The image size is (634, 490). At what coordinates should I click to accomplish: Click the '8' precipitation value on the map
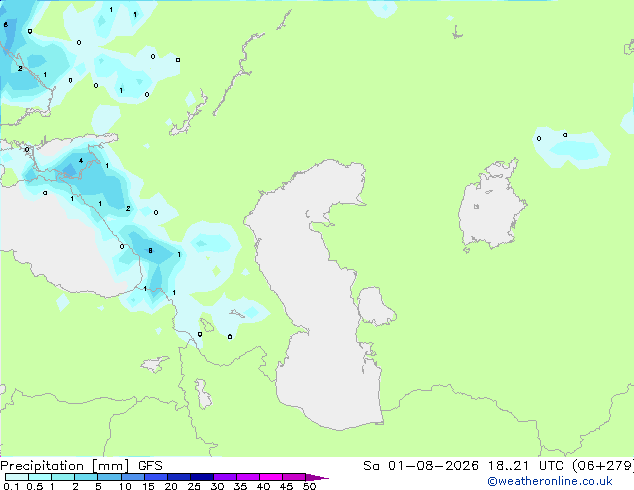[x=150, y=251]
